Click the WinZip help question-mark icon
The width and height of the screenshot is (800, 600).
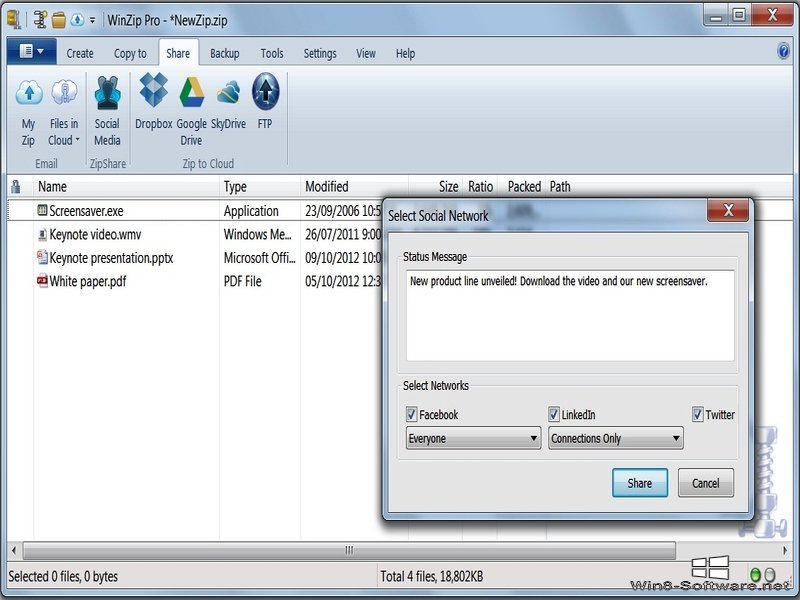(783, 51)
